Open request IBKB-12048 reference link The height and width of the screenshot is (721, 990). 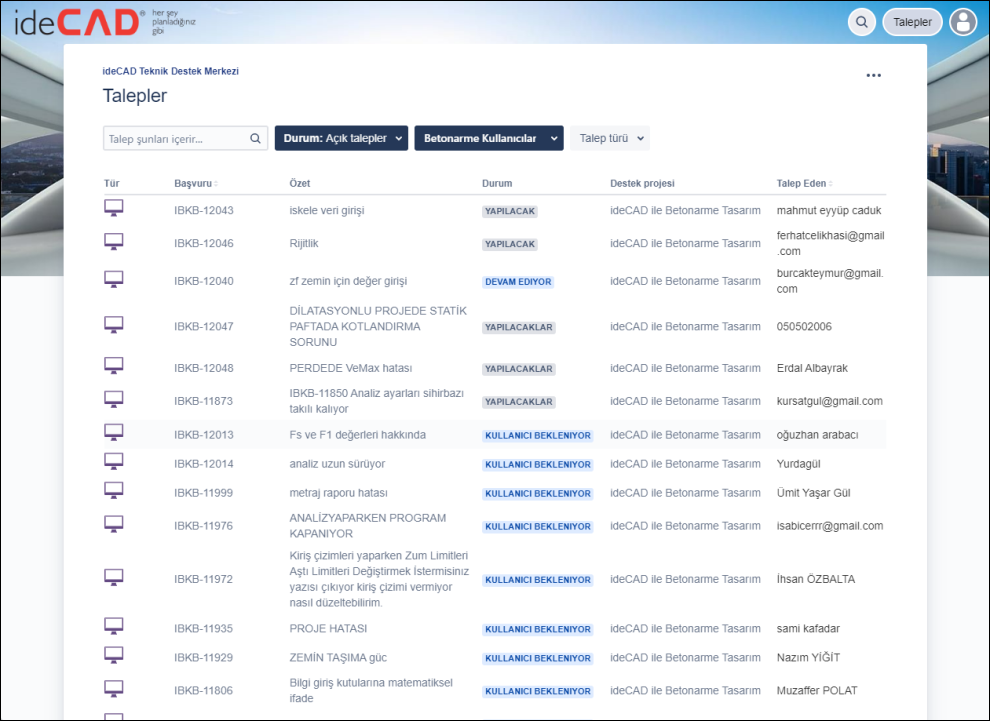click(x=203, y=368)
